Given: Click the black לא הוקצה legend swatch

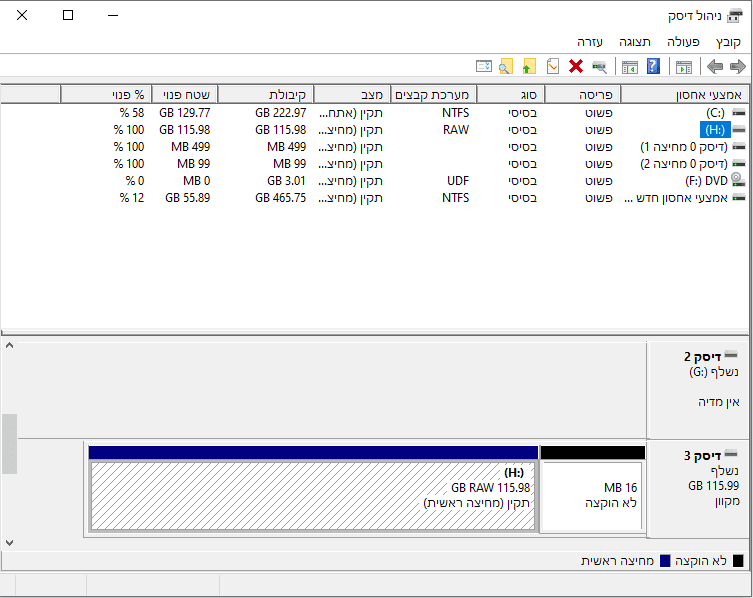Looking at the screenshot, I should pyautogui.click(x=738, y=561).
